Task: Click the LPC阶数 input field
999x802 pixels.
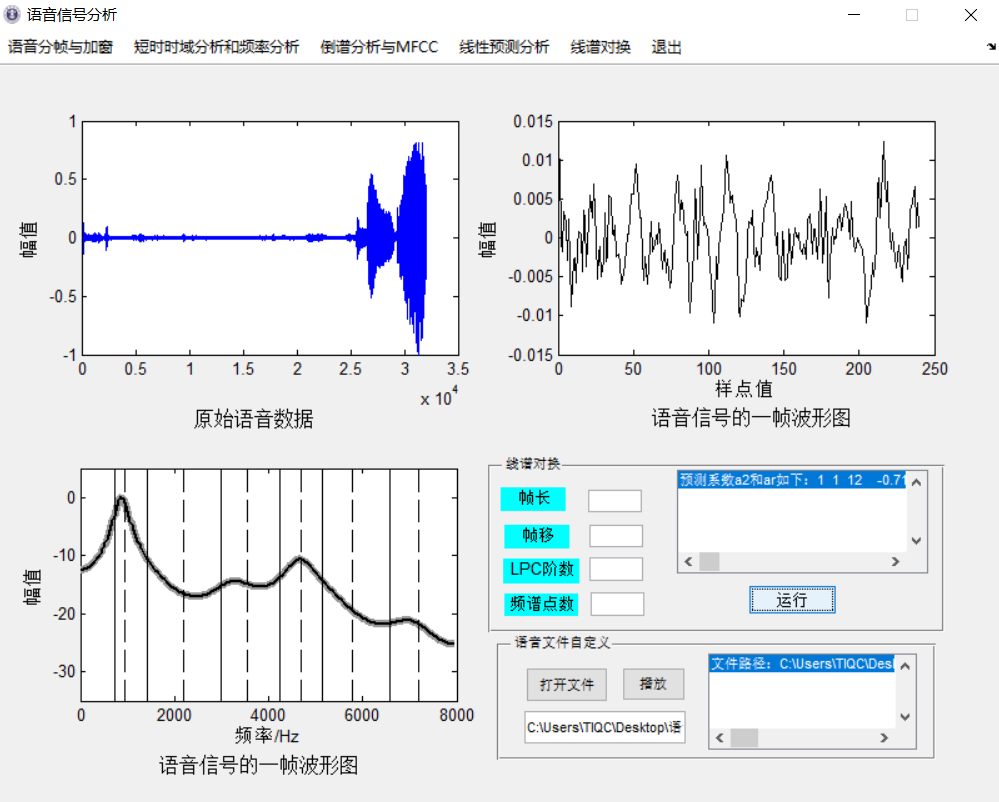Action: (x=616, y=569)
